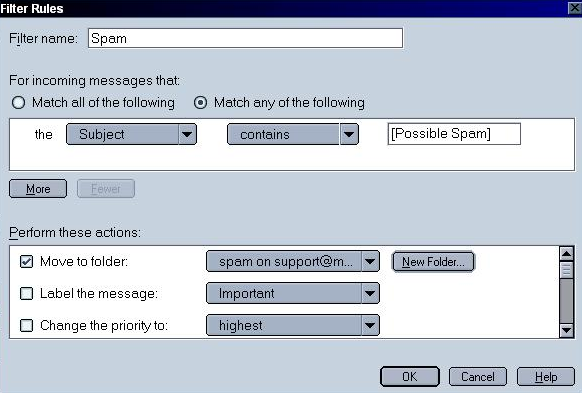Image resolution: width=582 pixels, height=393 pixels.
Task: Click the Subject dropdown arrow
Action: (x=187, y=134)
